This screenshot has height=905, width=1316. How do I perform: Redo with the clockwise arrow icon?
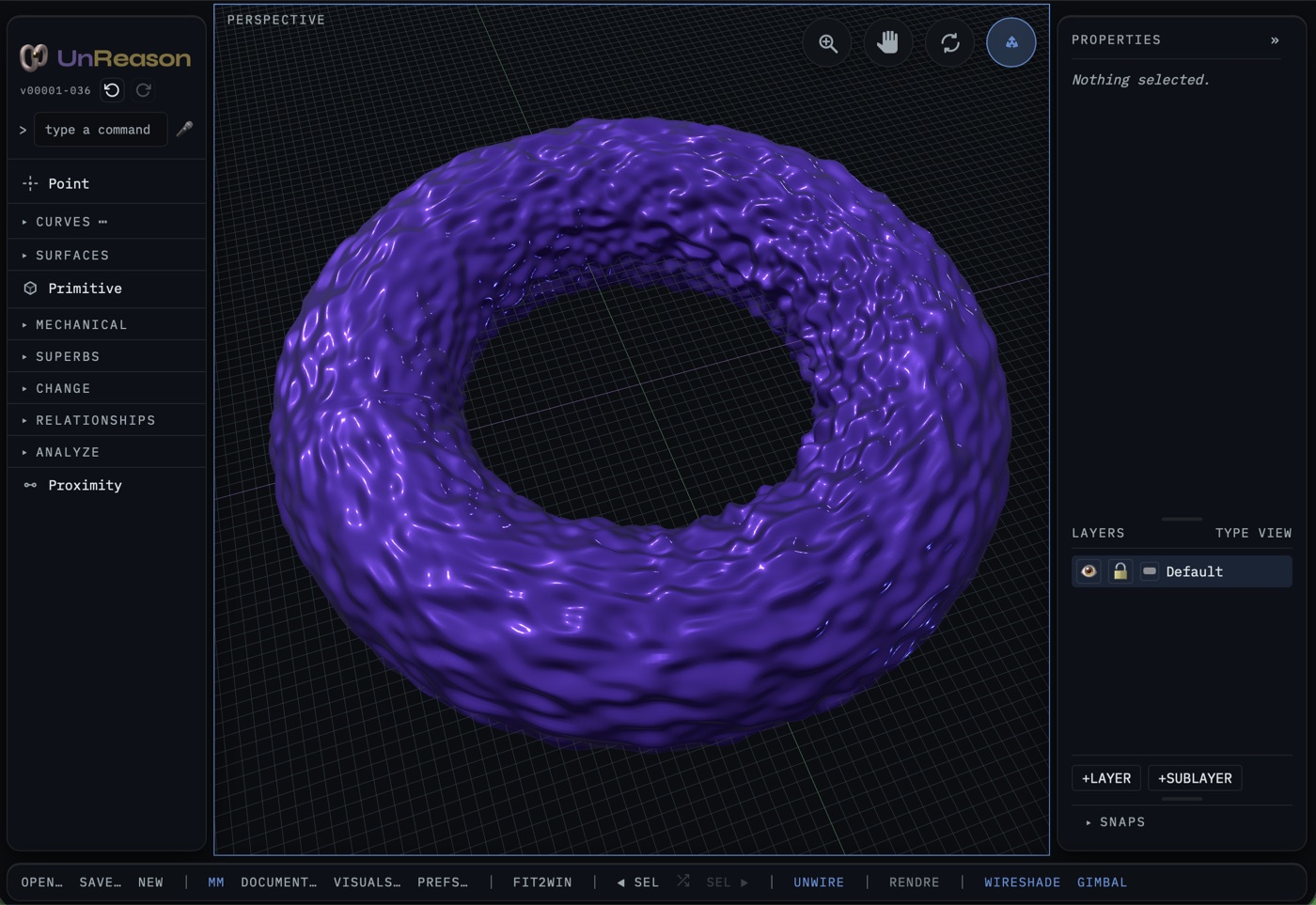[x=144, y=90]
